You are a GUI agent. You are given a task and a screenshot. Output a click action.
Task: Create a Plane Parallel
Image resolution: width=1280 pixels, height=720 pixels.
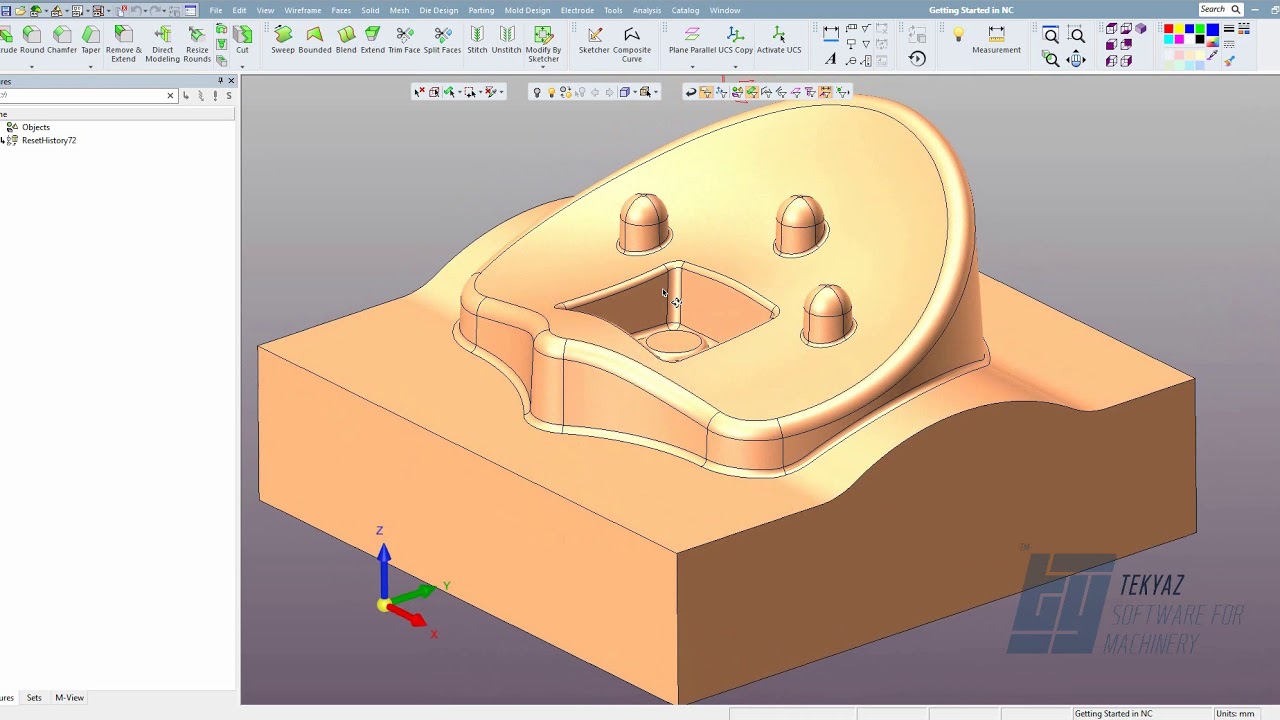691,40
